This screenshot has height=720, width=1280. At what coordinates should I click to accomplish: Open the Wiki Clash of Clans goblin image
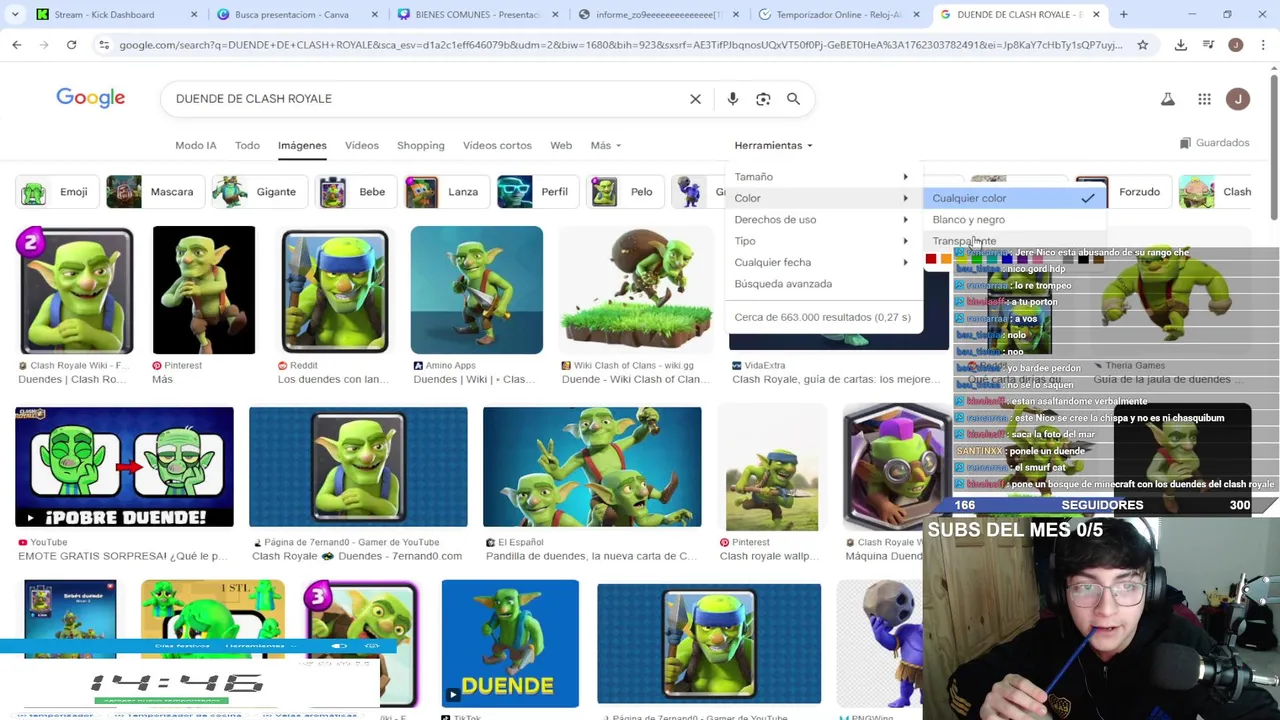(636, 290)
